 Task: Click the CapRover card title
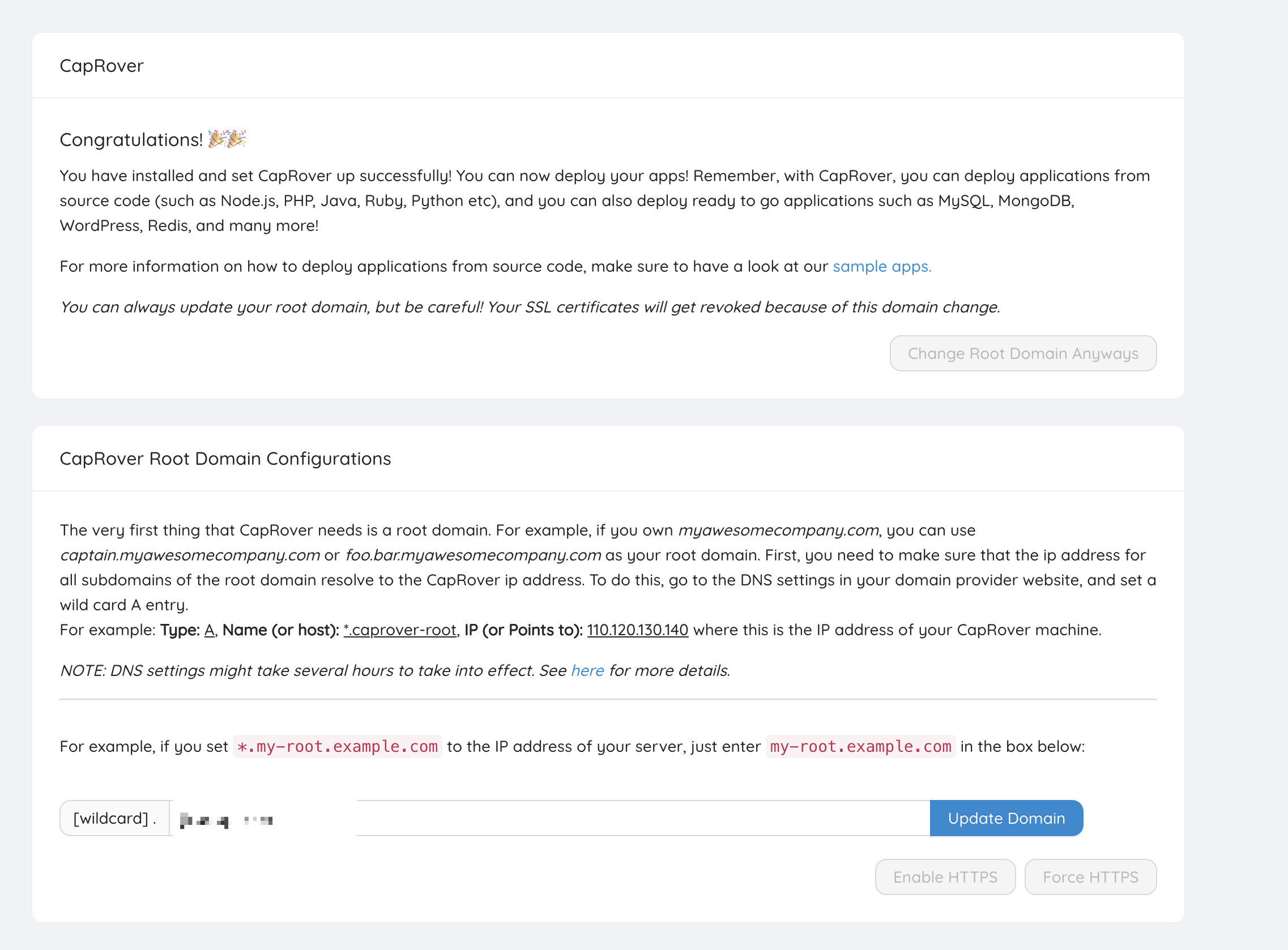102,66
